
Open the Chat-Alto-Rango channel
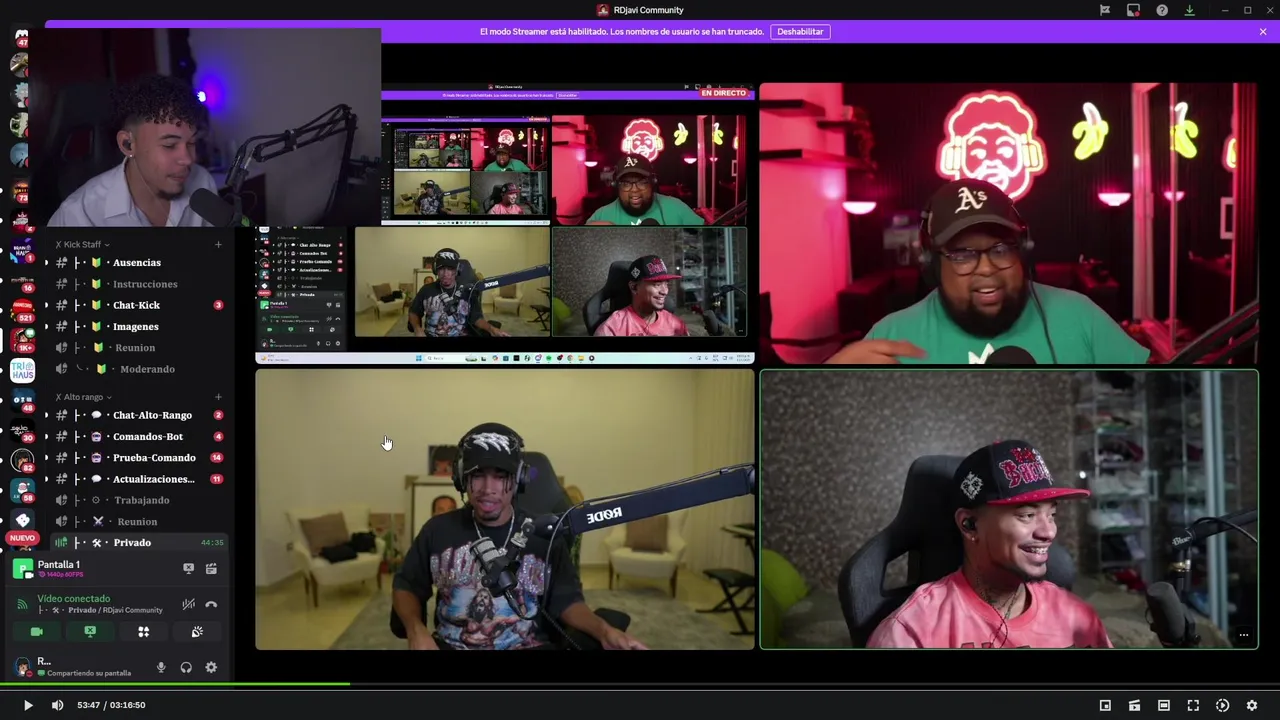[136, 415]
